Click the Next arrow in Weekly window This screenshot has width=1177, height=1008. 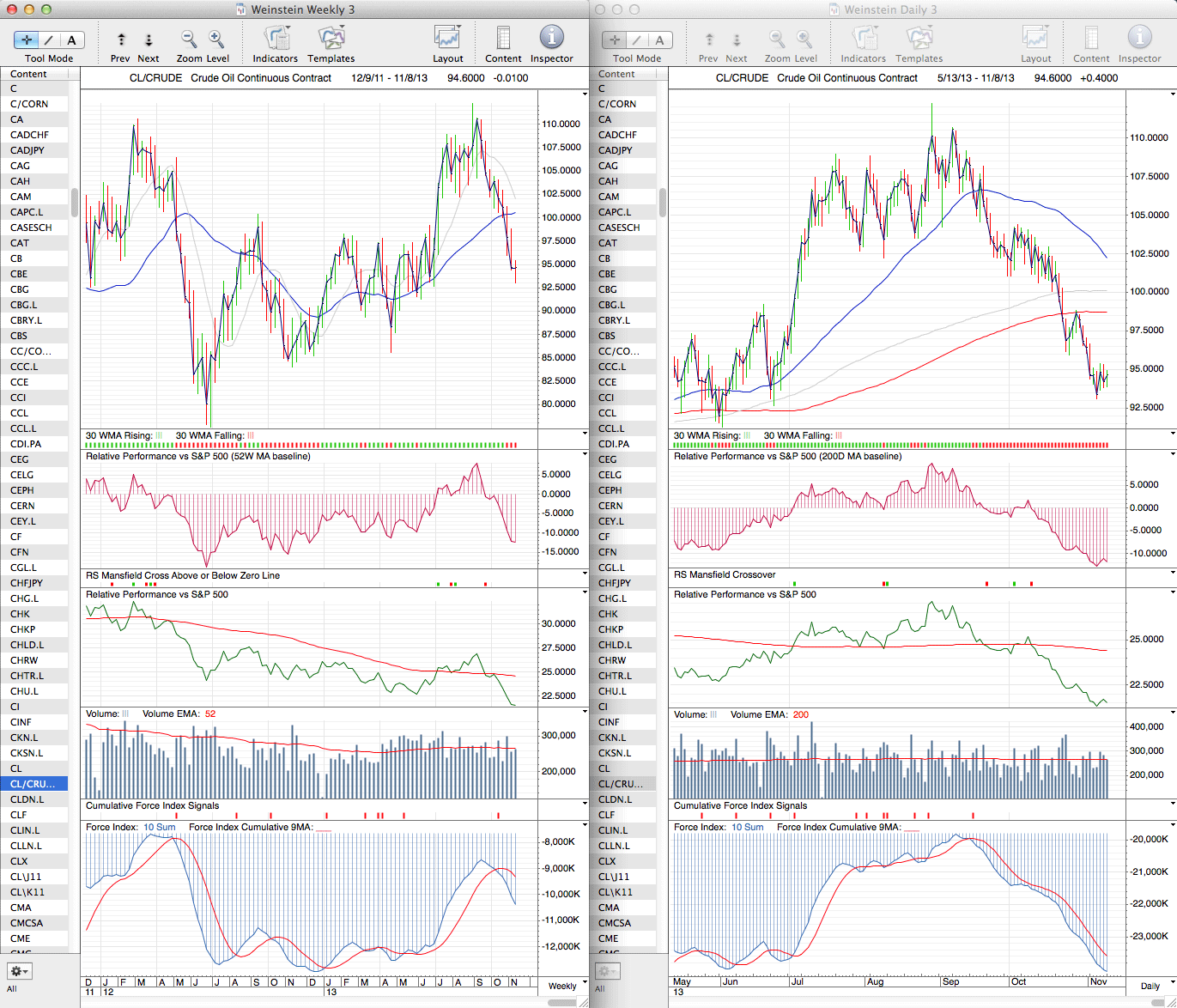pyautogui.click(x=149, y=39)
